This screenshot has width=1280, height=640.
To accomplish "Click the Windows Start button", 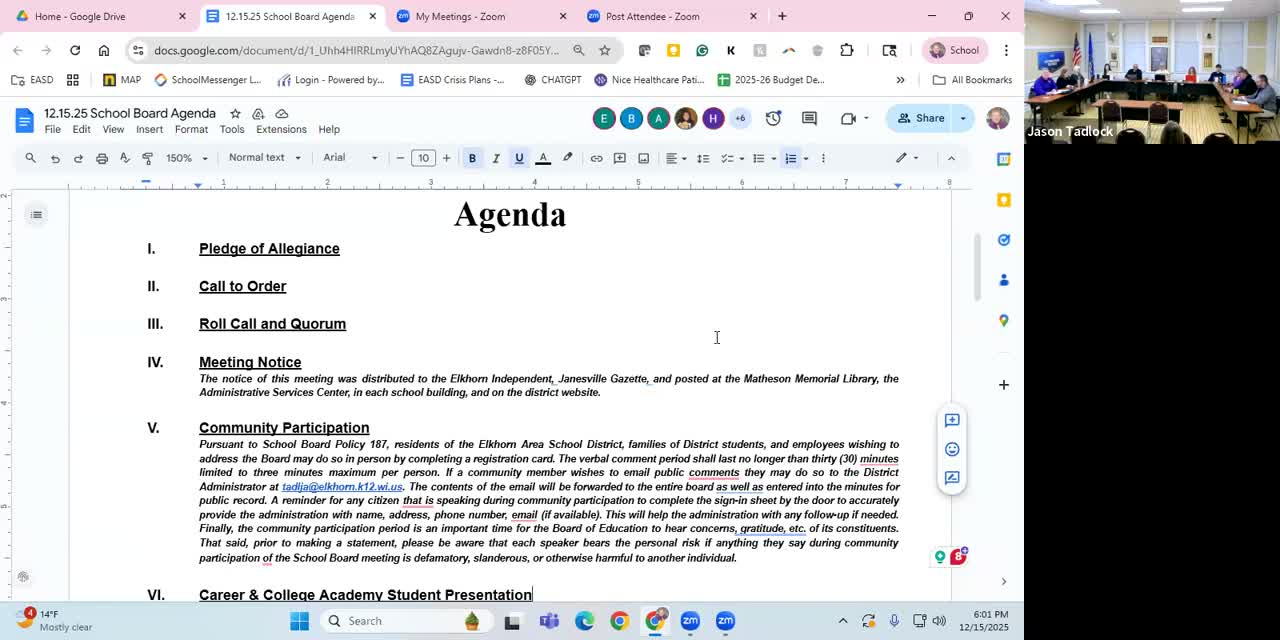I will (x=299, y=621).
